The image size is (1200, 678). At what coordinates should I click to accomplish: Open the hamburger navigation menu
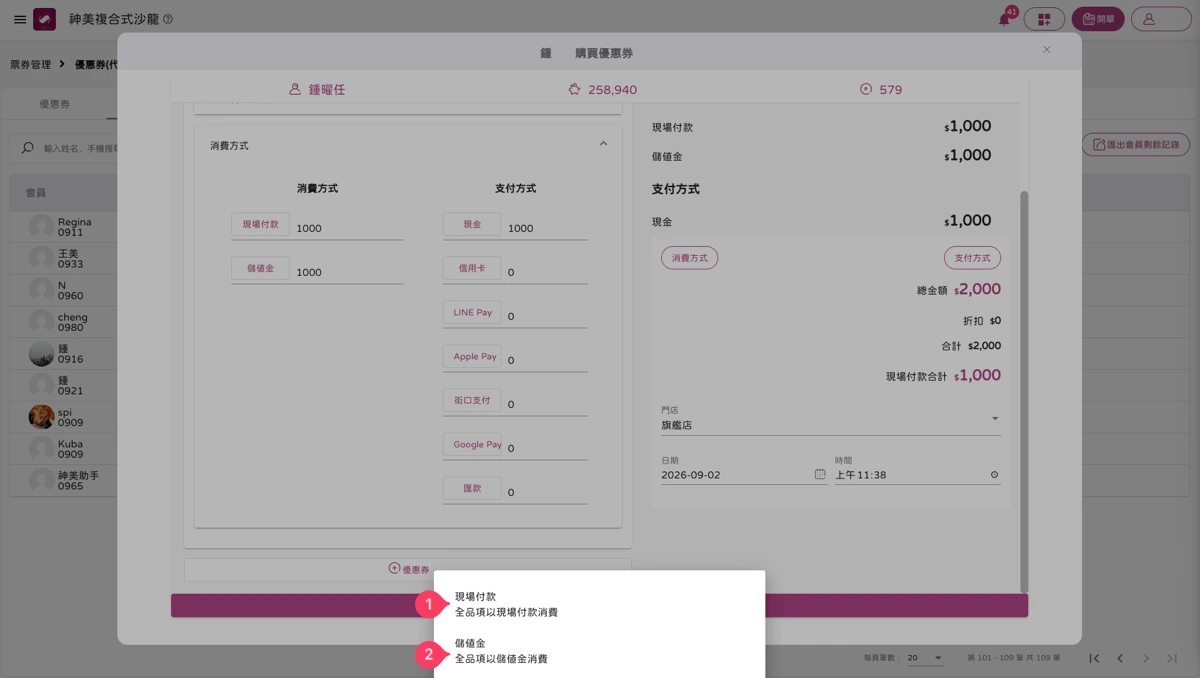tap(20, 19)
